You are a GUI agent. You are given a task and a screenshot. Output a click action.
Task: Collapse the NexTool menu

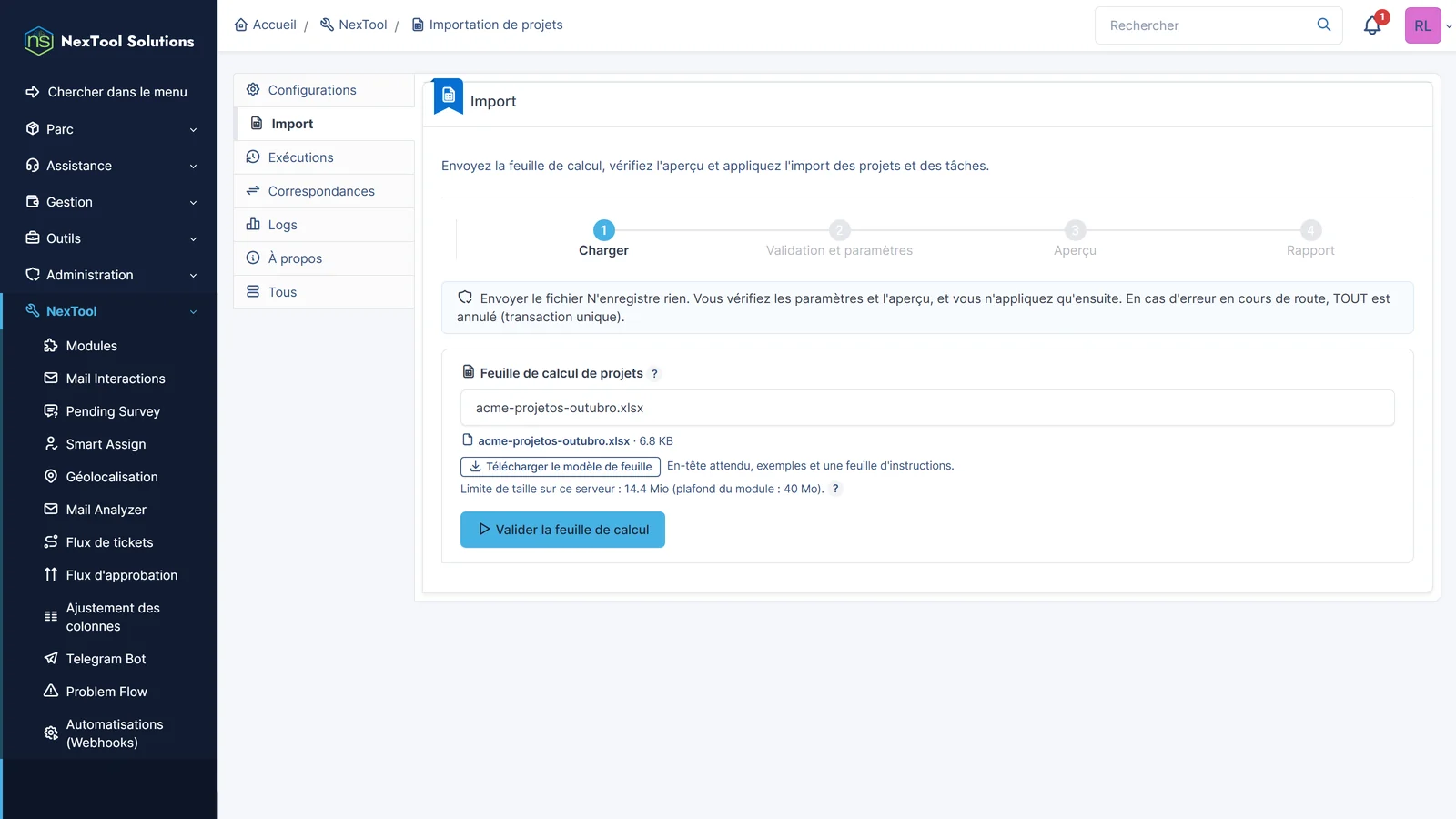109,311
